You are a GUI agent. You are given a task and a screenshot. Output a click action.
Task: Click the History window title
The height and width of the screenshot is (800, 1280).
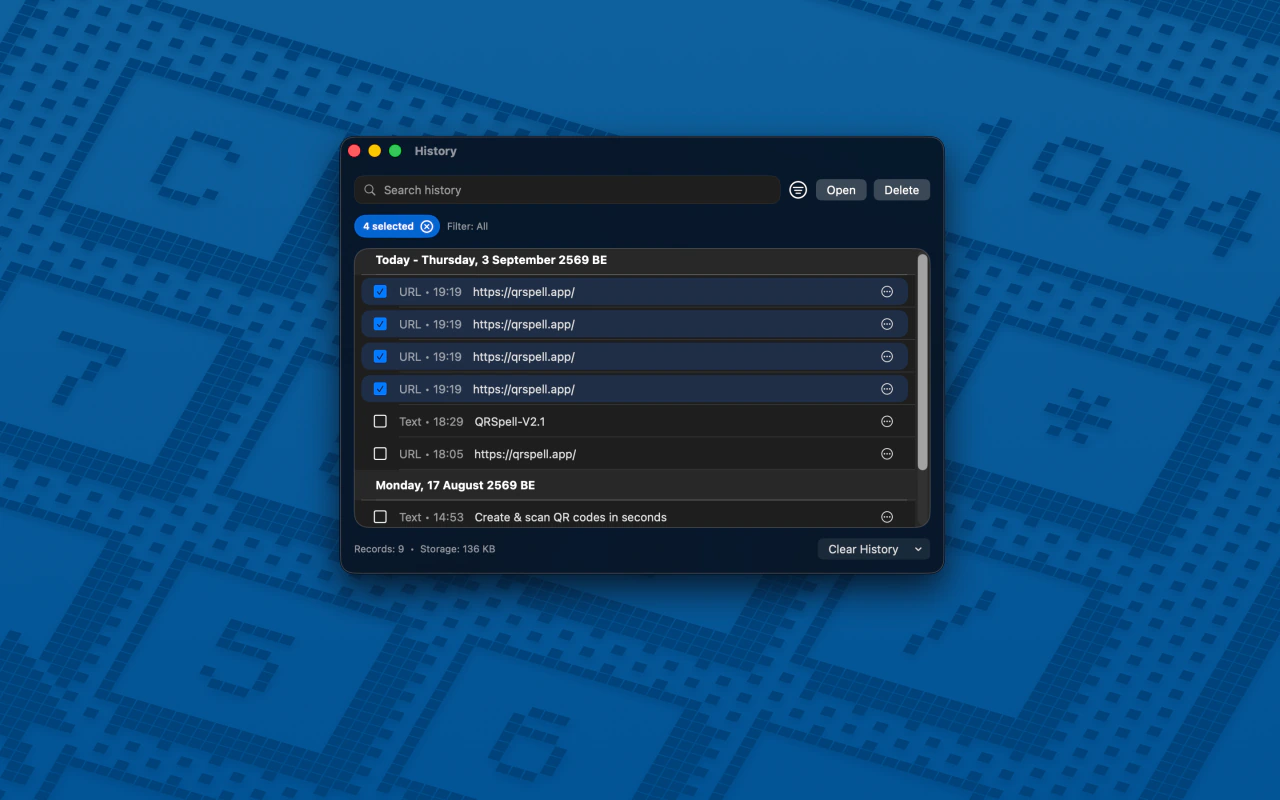[435, 151]
